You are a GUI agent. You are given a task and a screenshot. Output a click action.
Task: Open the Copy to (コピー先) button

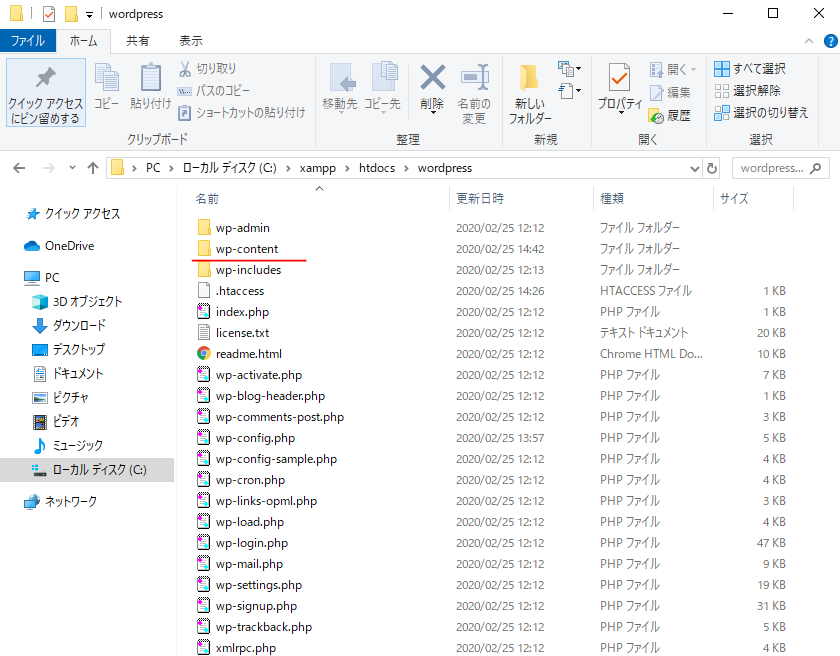pyautogui.click(x=382, y=87)
